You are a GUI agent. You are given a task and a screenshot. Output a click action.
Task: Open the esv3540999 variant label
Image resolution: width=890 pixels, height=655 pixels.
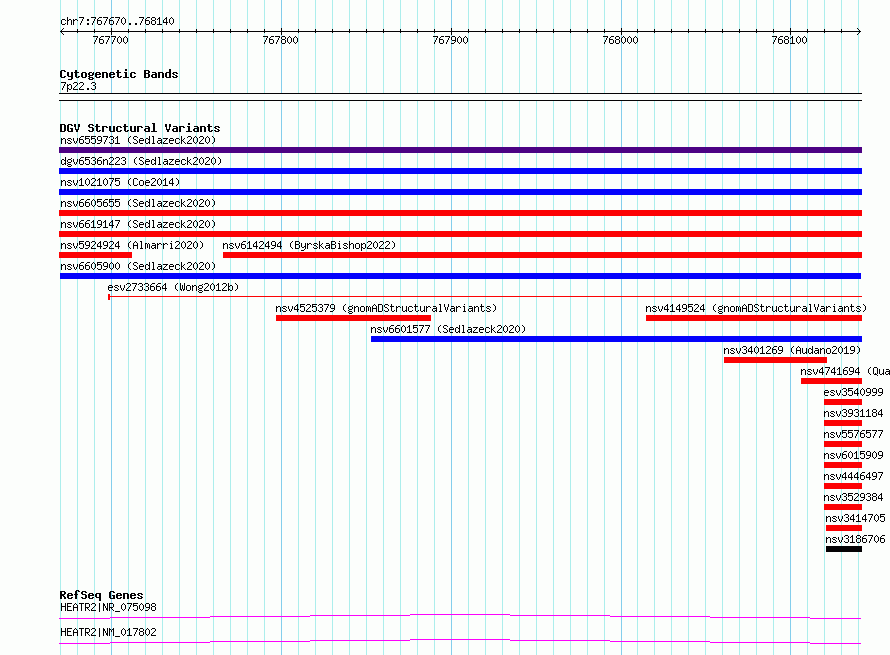[x=853, y=392]
